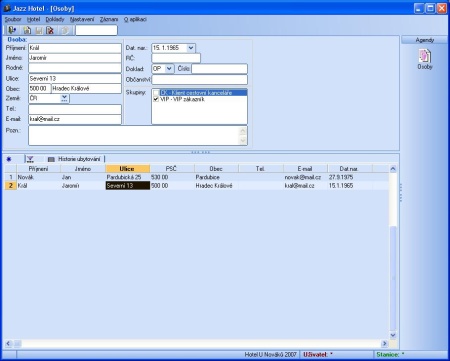The image size is (450, 361).
Task: Click the Občanství input field
Action: (x=199, y=80)
